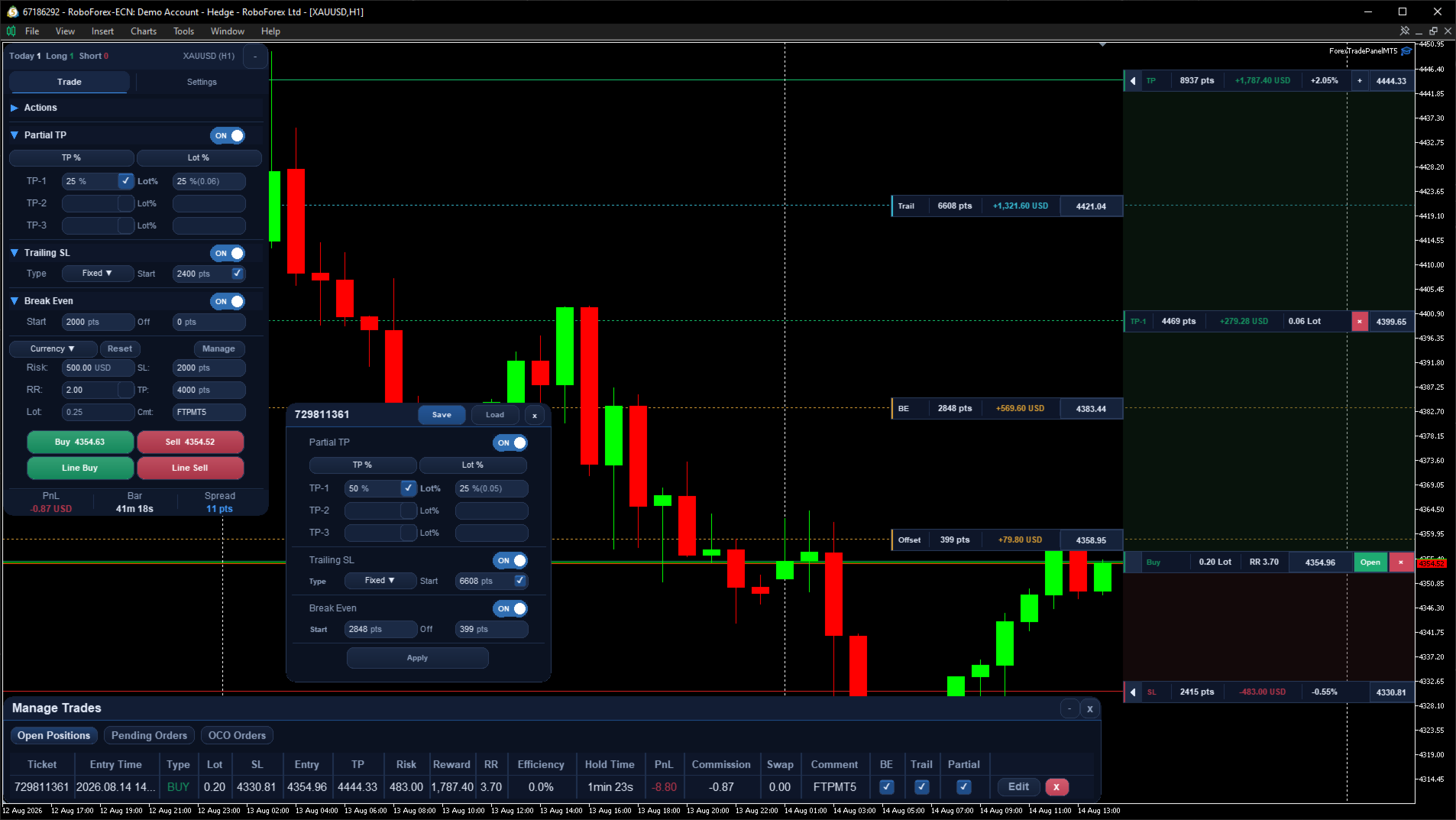Load a preset in trade popup
Screen dimensions: 1456x820
tap(495, 416)
